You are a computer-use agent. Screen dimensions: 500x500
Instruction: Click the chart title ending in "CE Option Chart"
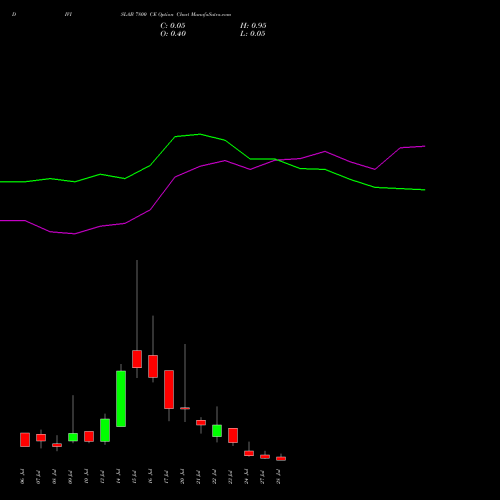click(176, 14)
